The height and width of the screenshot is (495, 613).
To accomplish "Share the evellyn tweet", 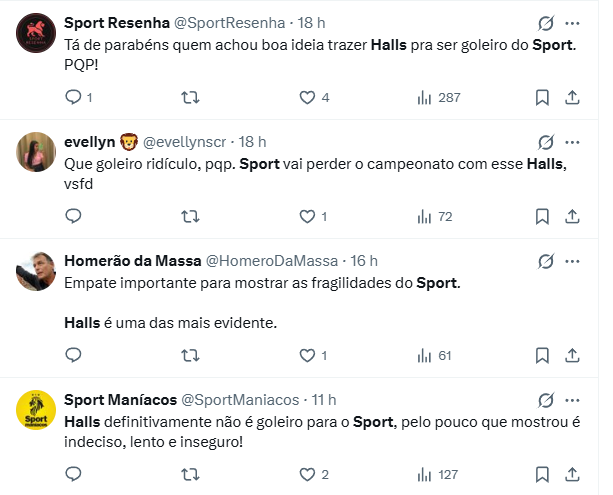I will 572,216.
